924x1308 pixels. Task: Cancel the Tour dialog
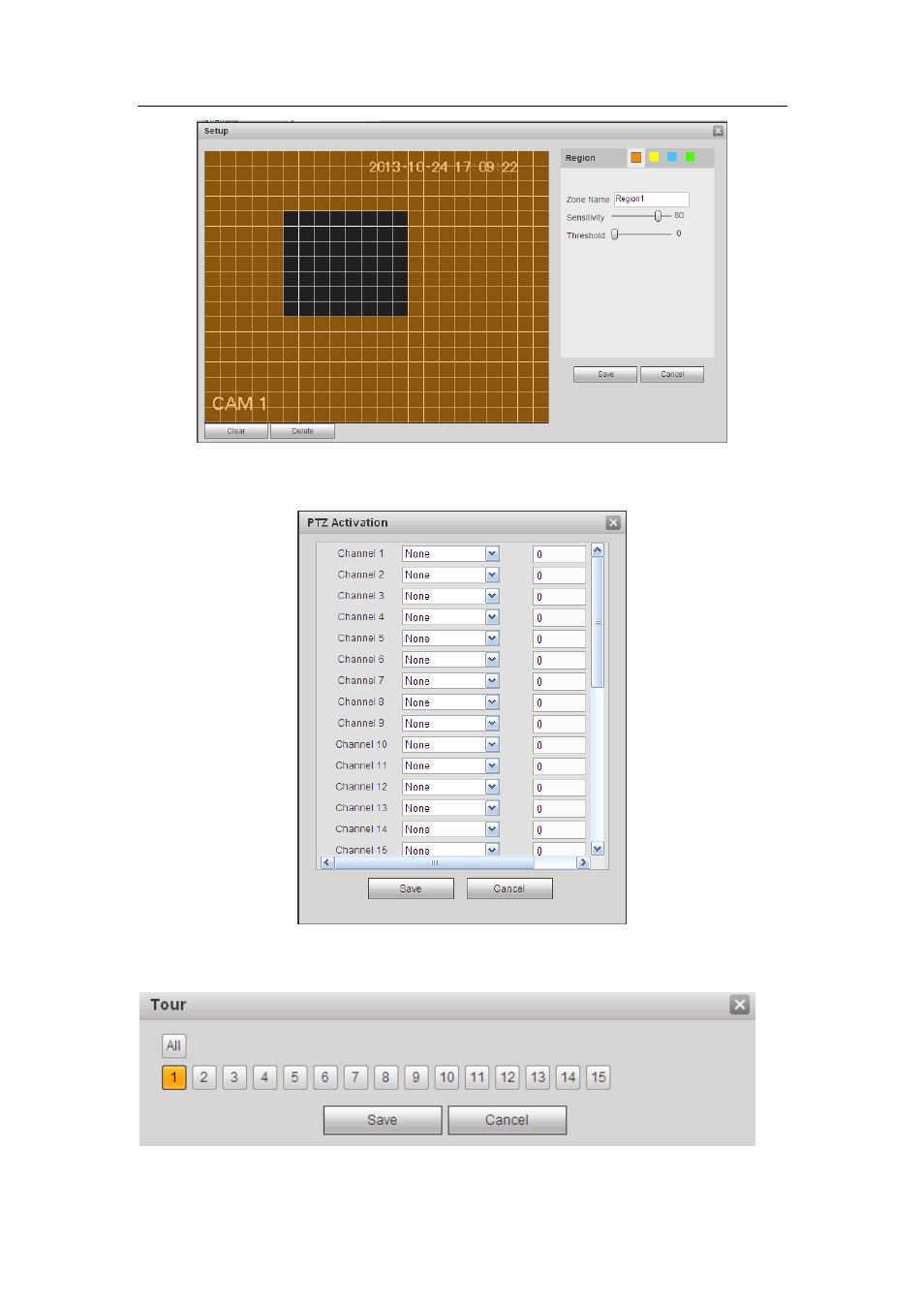pos(508,1120)
